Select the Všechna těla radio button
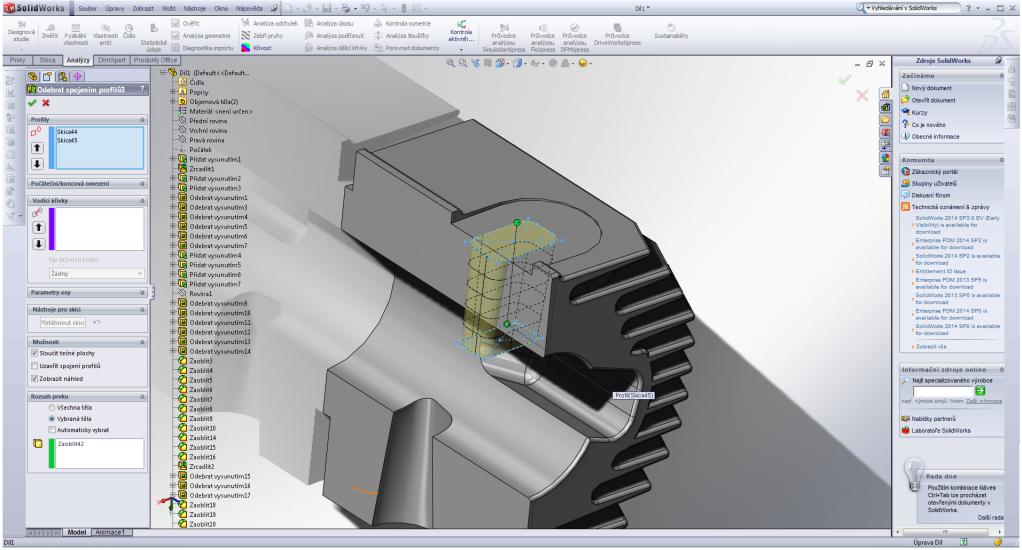This screenshot has width=1022, height=550. [52, 408]
